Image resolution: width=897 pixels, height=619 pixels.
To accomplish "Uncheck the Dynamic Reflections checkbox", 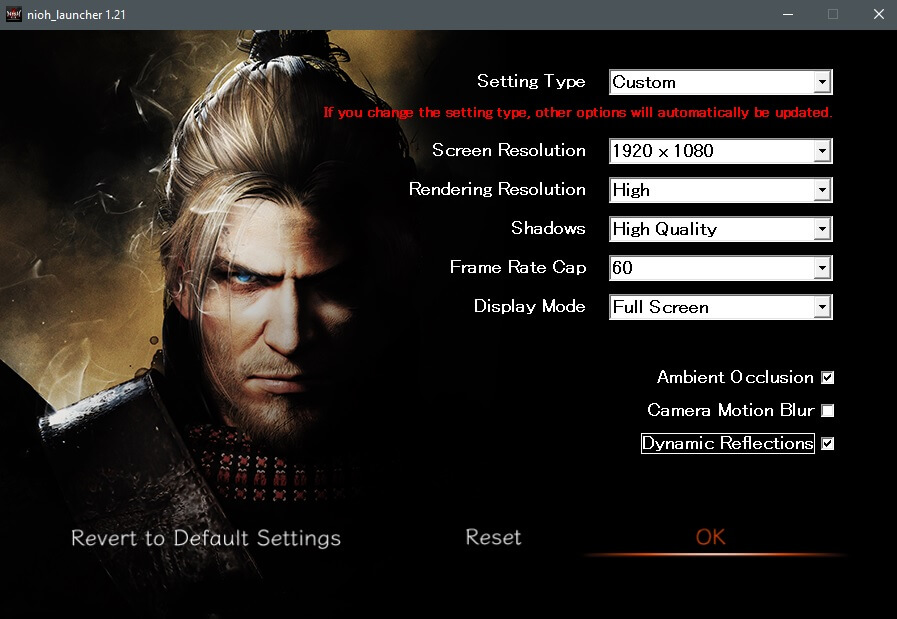I will (x=827, y=444).
